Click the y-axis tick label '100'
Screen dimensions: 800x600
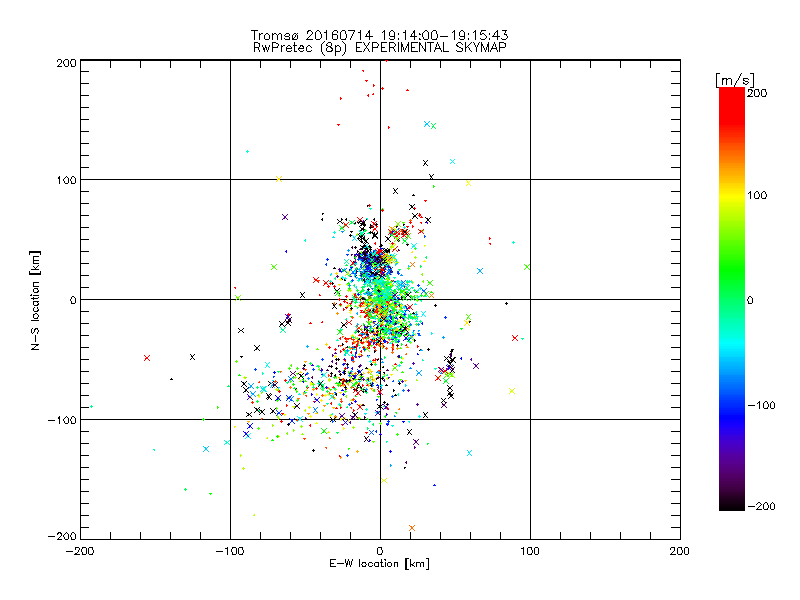tap(66, 180)
